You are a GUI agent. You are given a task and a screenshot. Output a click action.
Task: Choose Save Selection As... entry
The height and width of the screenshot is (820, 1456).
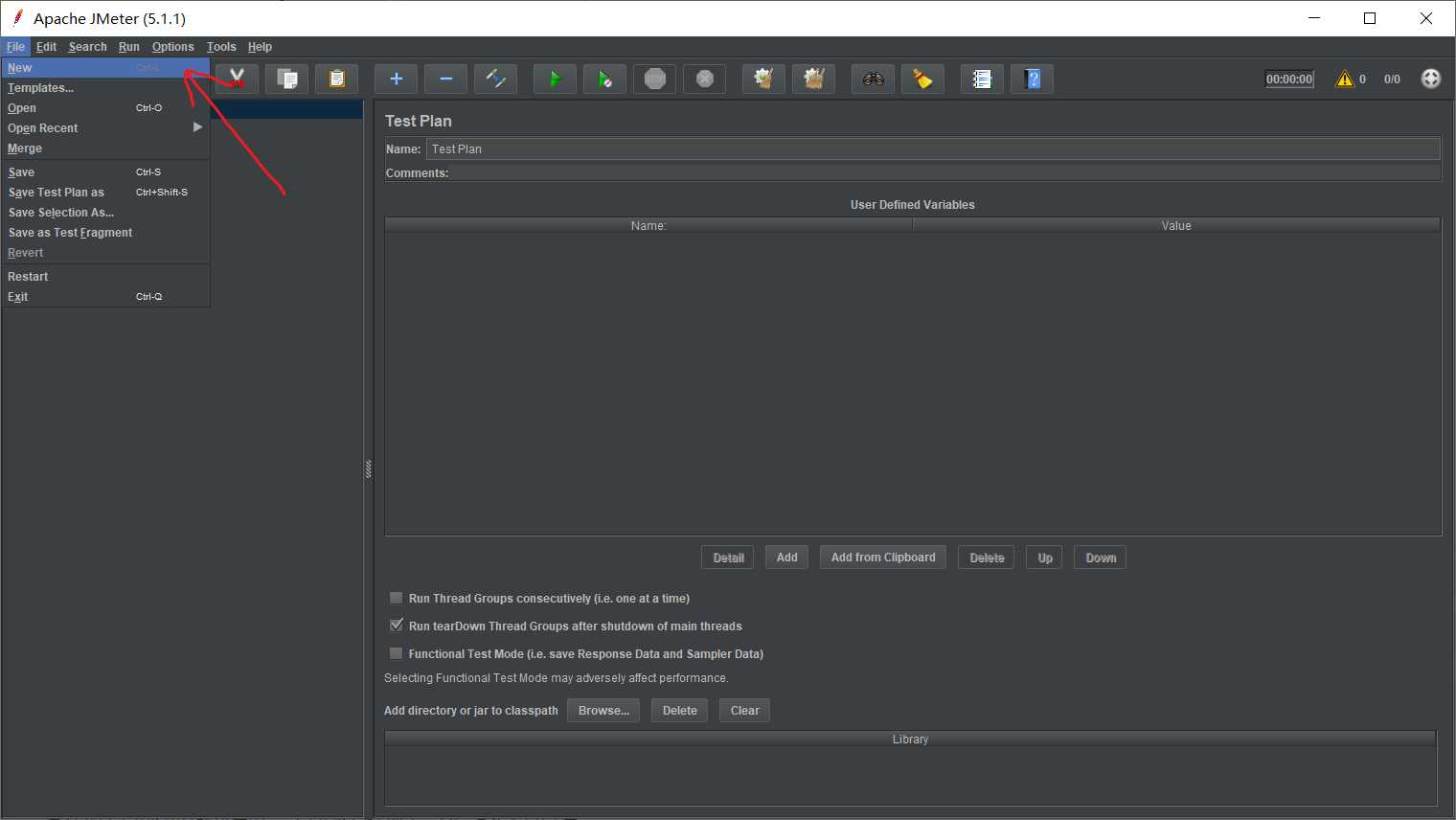click(105, 213)
